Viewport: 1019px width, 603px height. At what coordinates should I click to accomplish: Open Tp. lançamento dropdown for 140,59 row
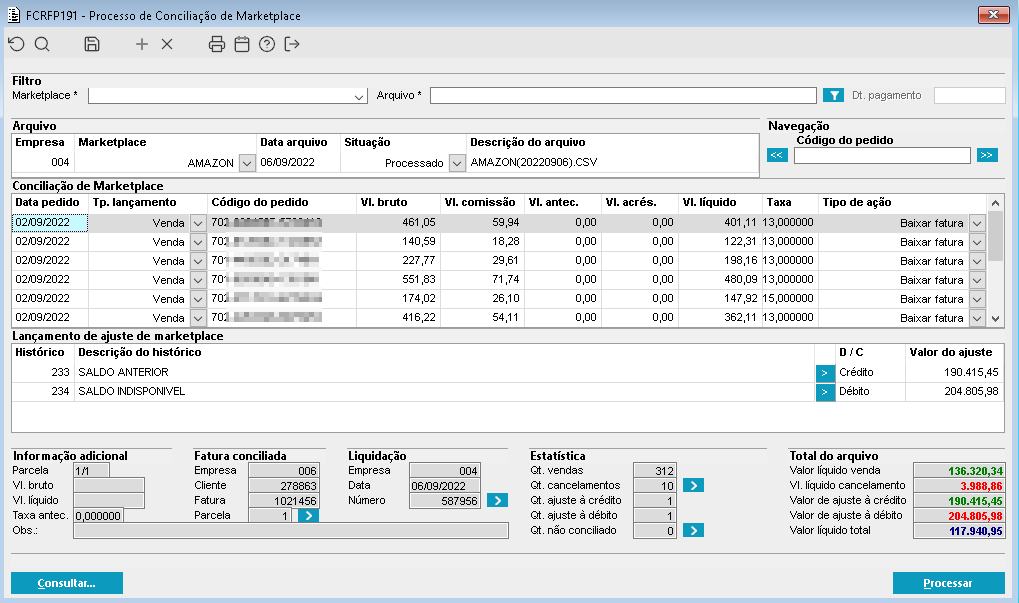pyautogui.click(x=198, y=242)
